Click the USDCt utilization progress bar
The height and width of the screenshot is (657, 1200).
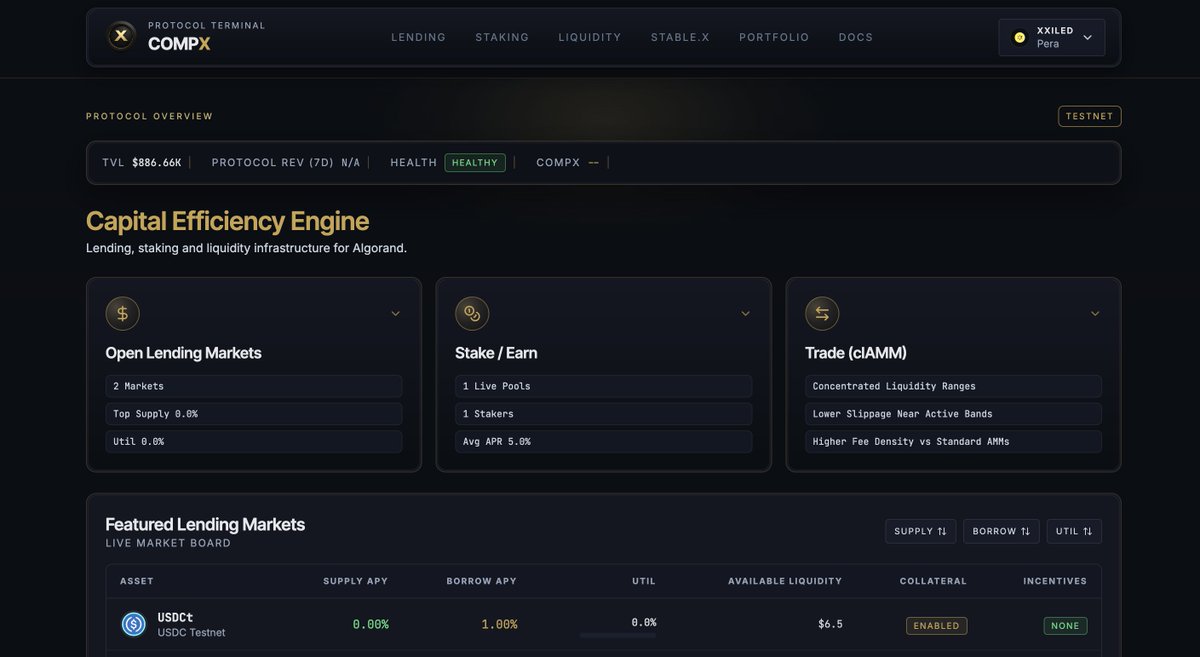pos(618,635)
